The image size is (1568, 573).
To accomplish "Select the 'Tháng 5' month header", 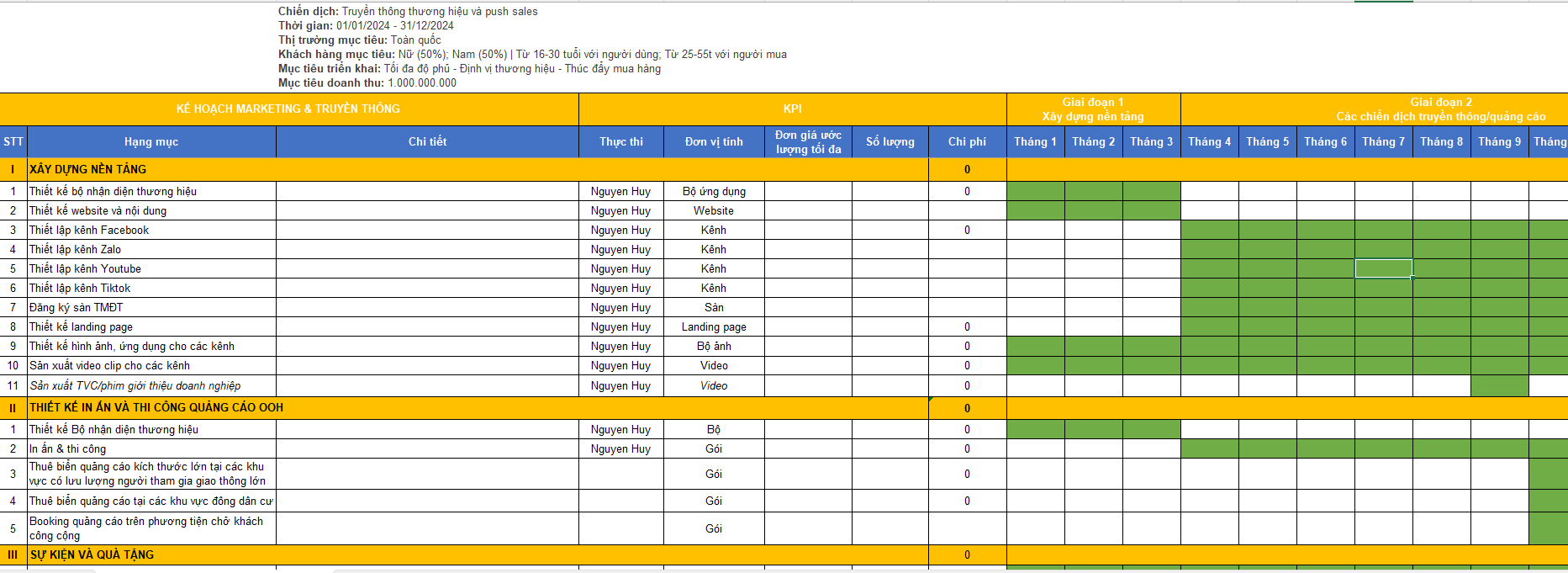I will point(1267,141).
